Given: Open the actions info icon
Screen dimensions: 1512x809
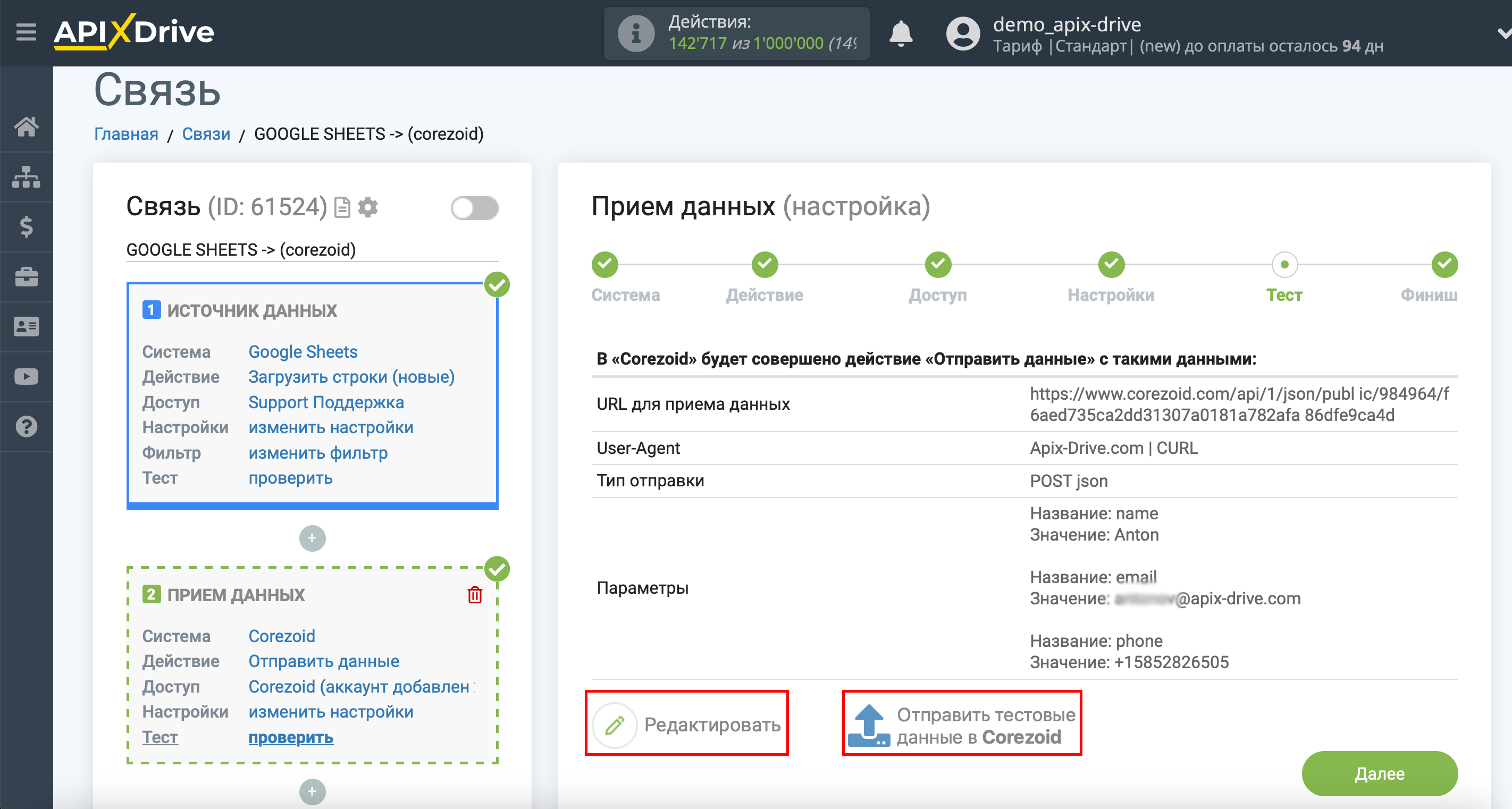Looking at the screenshot, I should pos(636,33).
